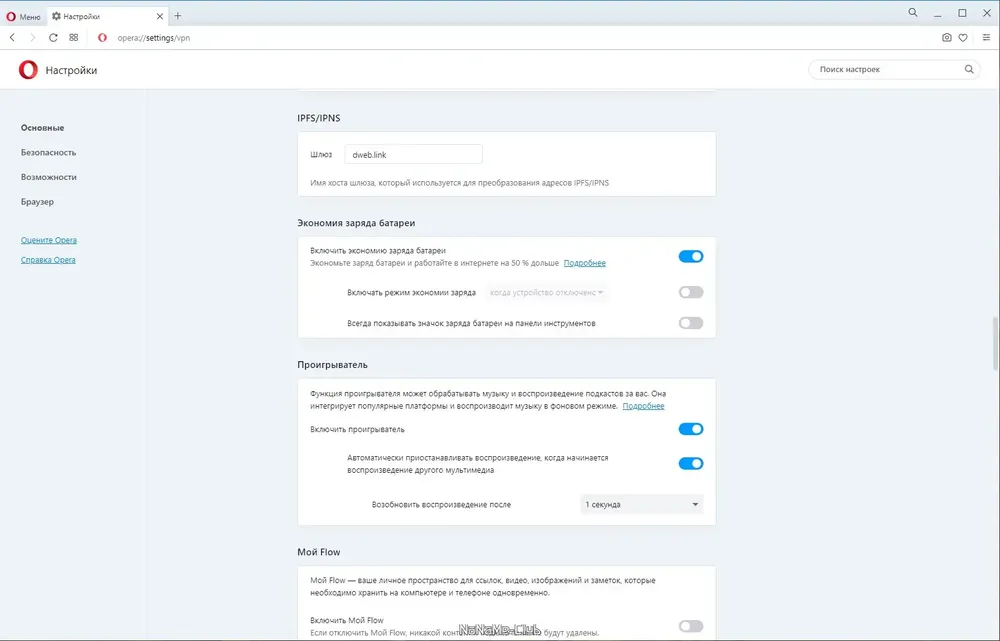
Task: Open Easy Setup sliders icon
Action: (x=986, y=38)
